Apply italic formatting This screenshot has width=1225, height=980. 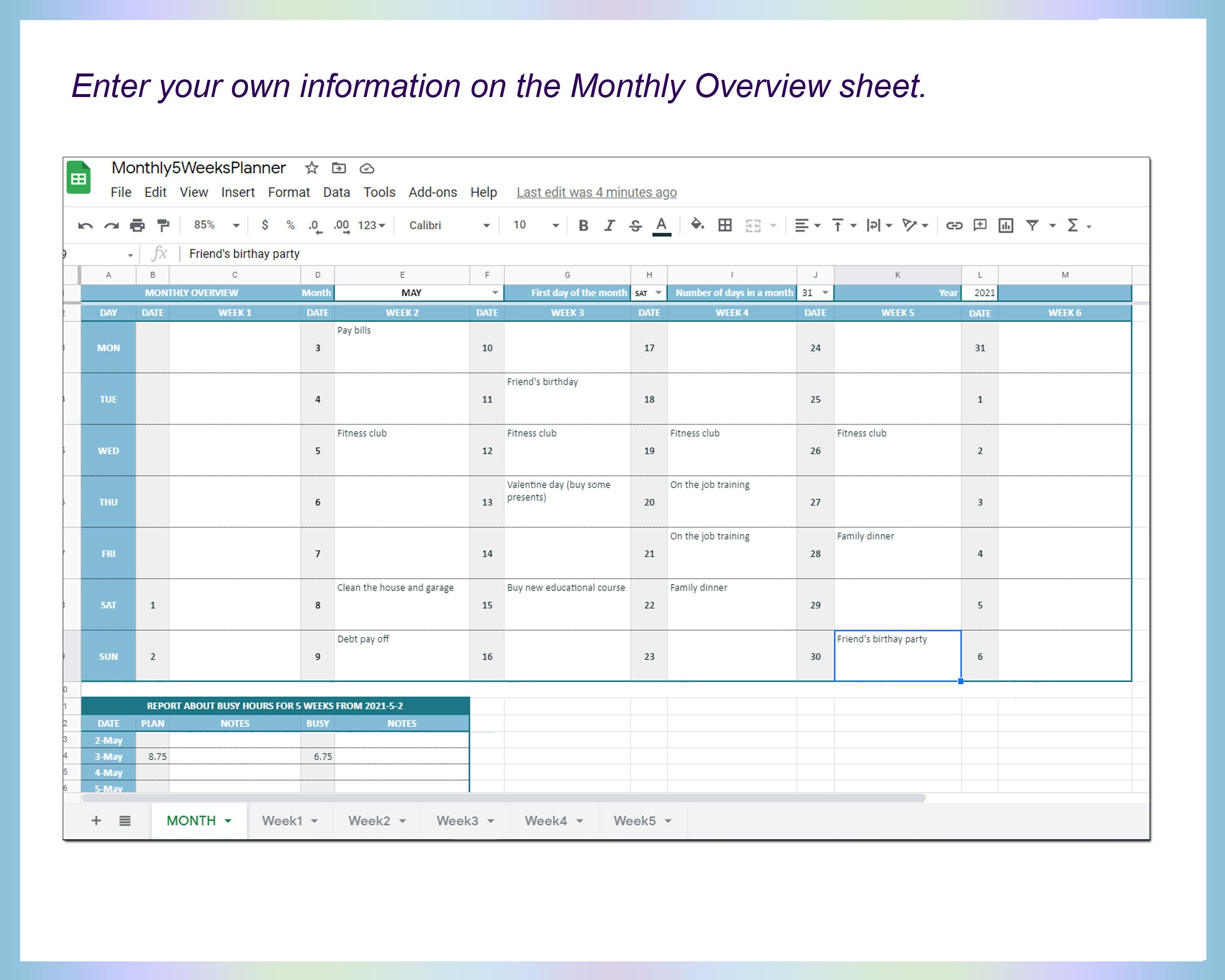pyautogui.click(x=609, y=225)
